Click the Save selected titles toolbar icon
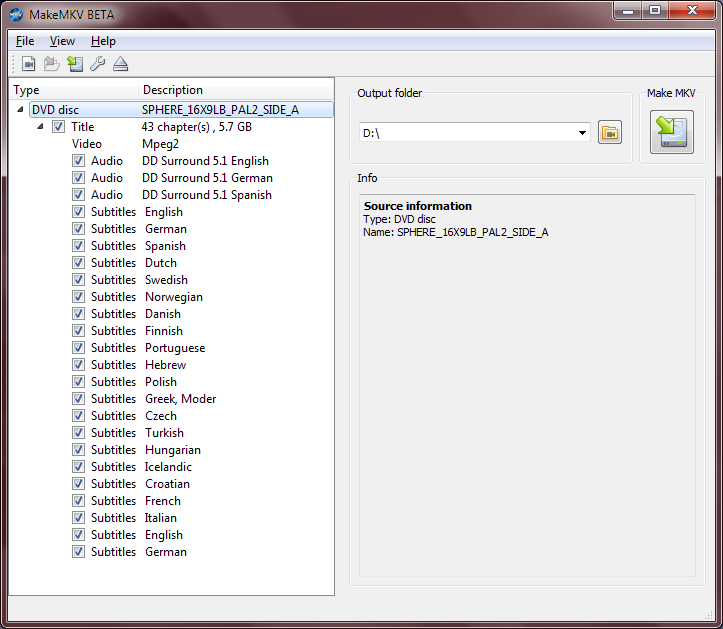The image size is (723, 629). [x=75, y=64]
